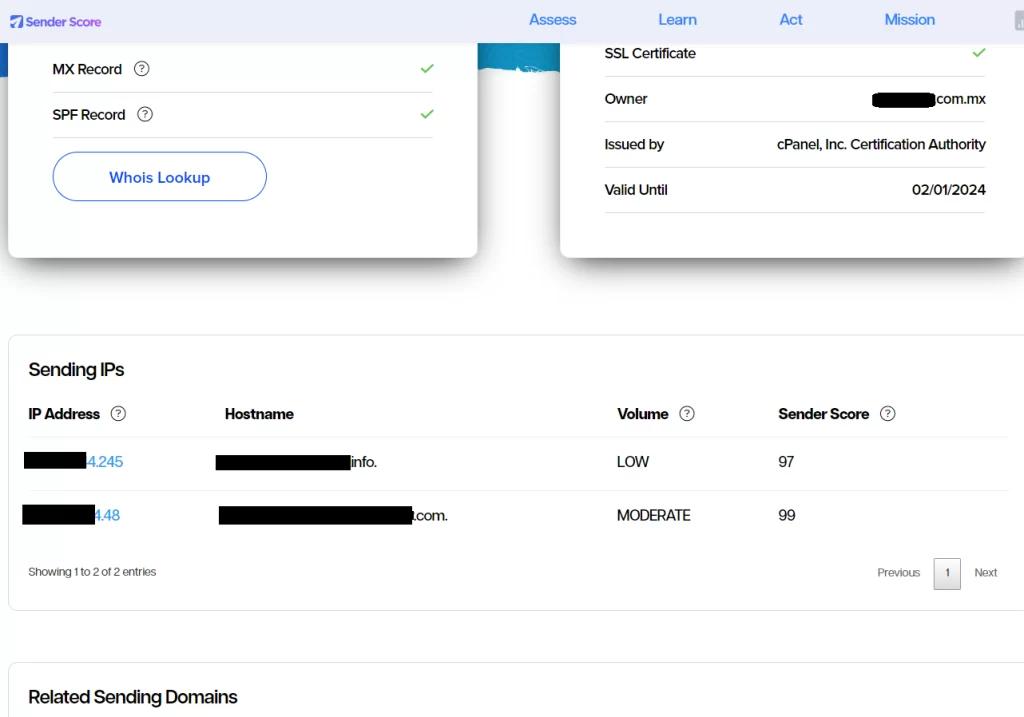1024x717 pixels.
Task: Open the Mission menu
Action: coord(910,20)
